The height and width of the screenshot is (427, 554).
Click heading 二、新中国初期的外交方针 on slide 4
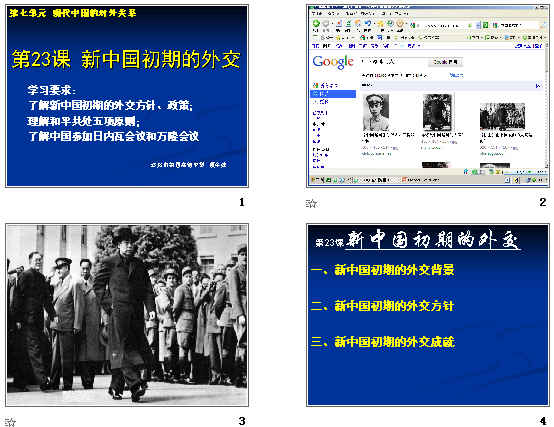(383, 306)
